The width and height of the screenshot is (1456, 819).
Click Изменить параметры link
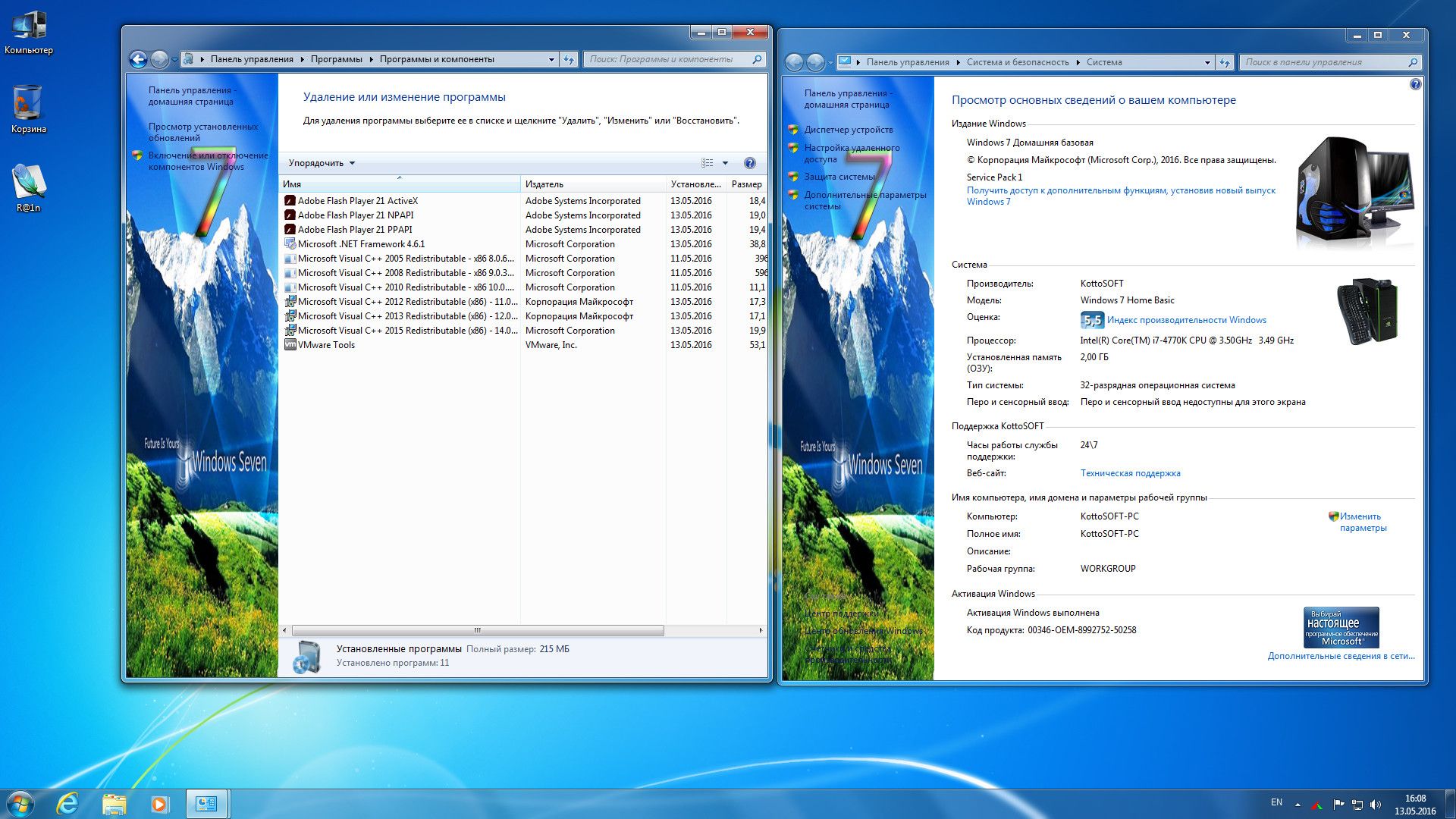(x=1363, y=522)
